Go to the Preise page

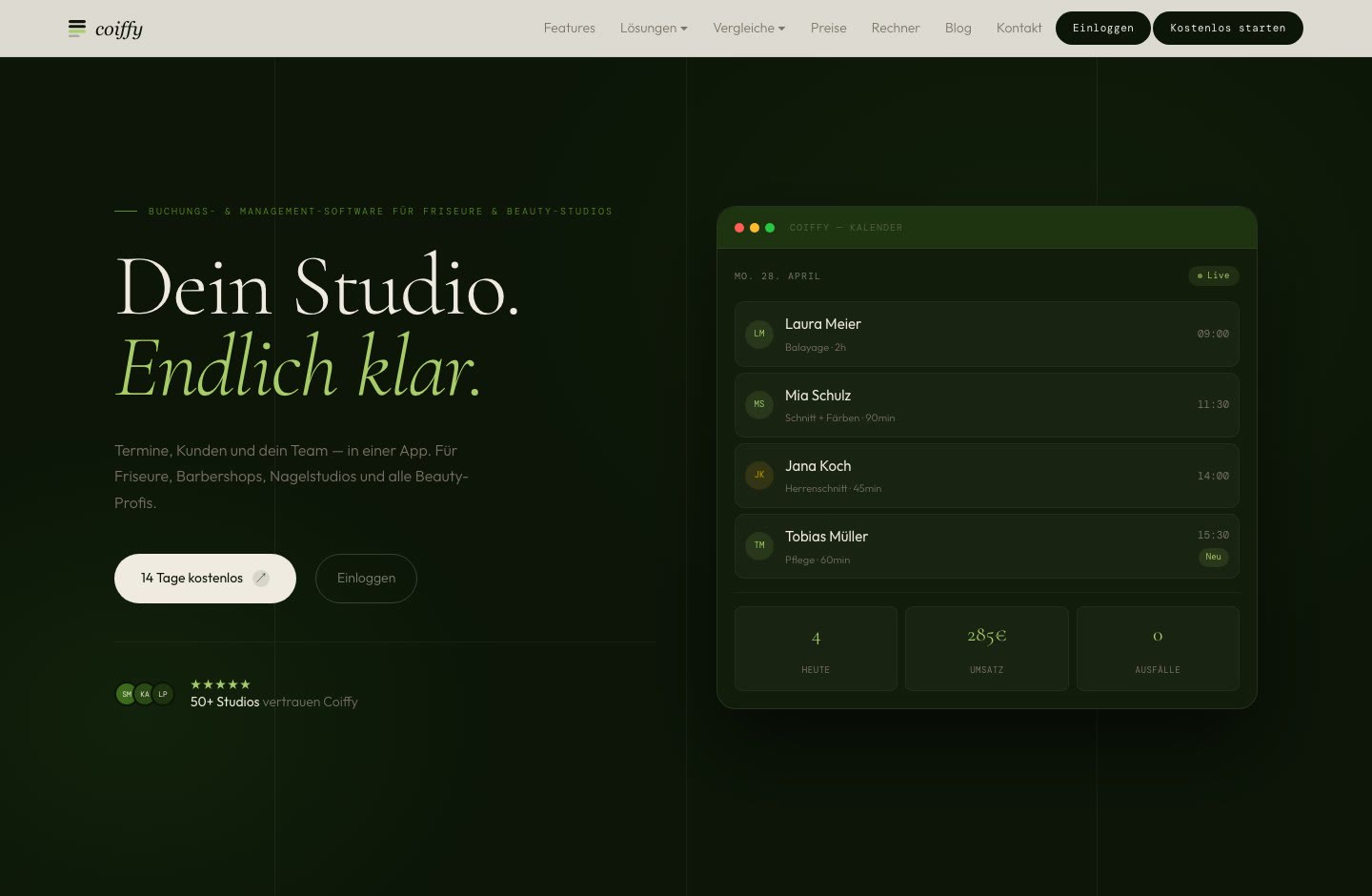point(828,28)
